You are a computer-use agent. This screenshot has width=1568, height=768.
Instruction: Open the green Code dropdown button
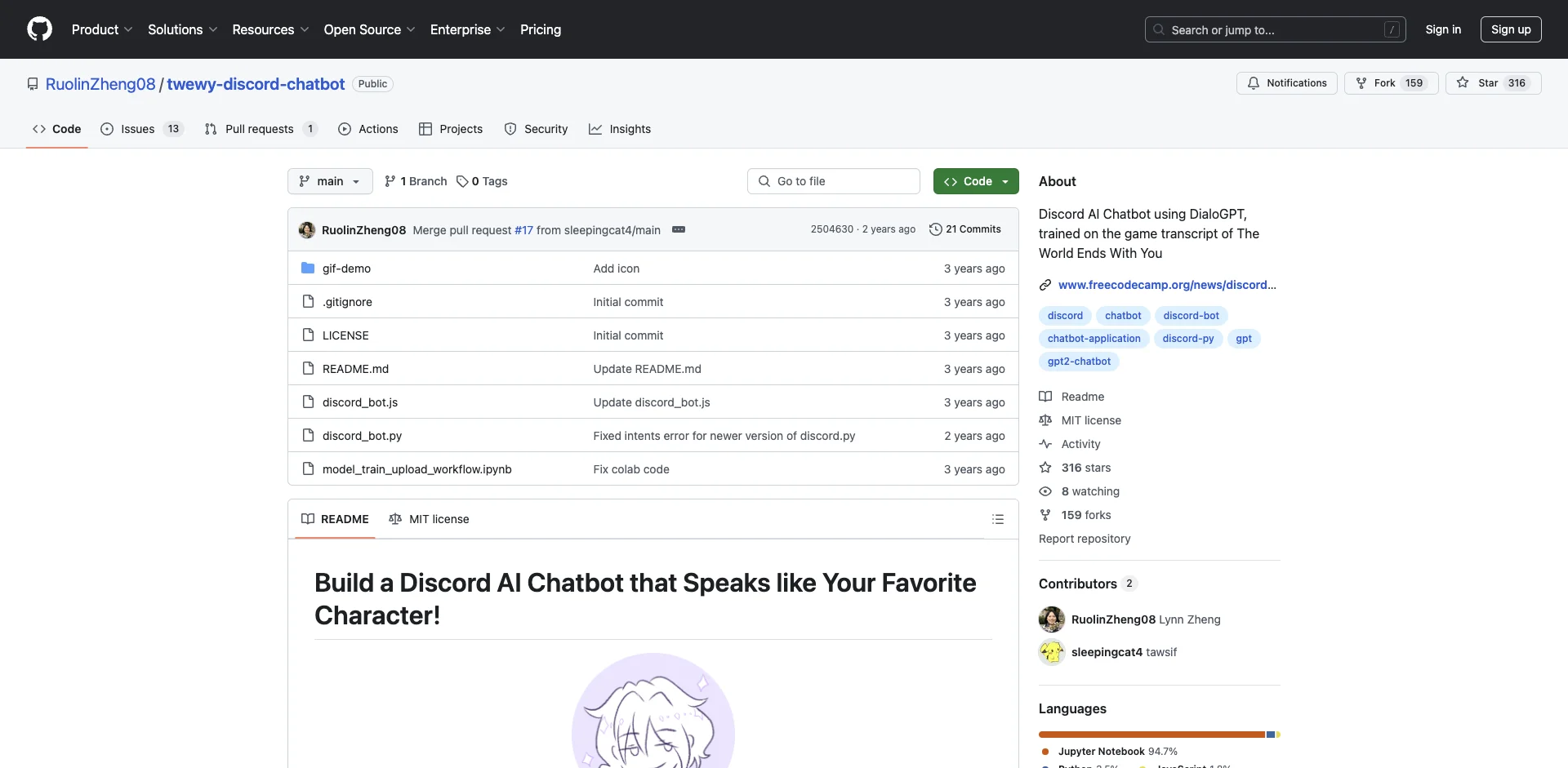(976, 181)
